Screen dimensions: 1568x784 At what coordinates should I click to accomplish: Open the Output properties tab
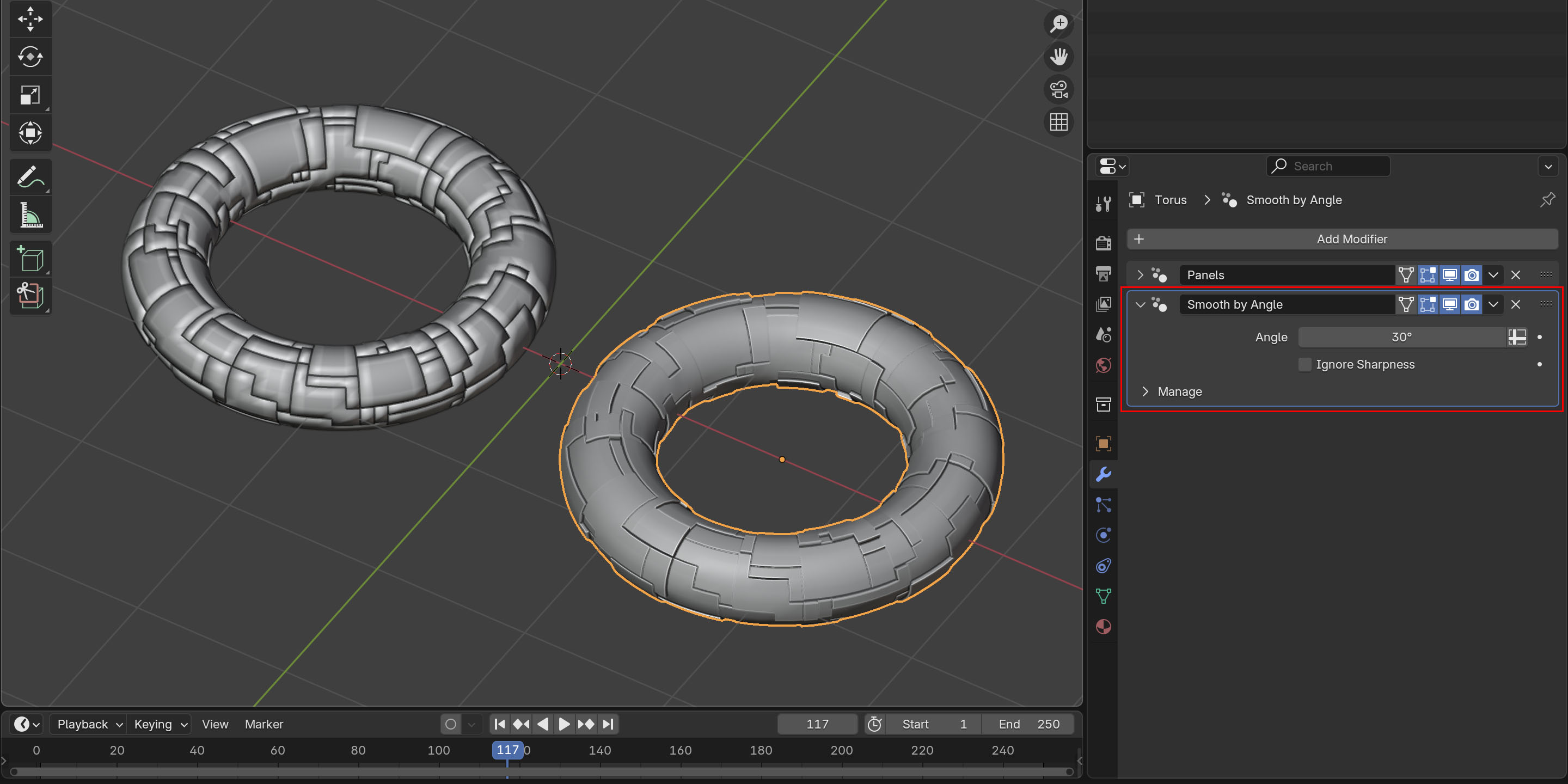[1103, 273]
